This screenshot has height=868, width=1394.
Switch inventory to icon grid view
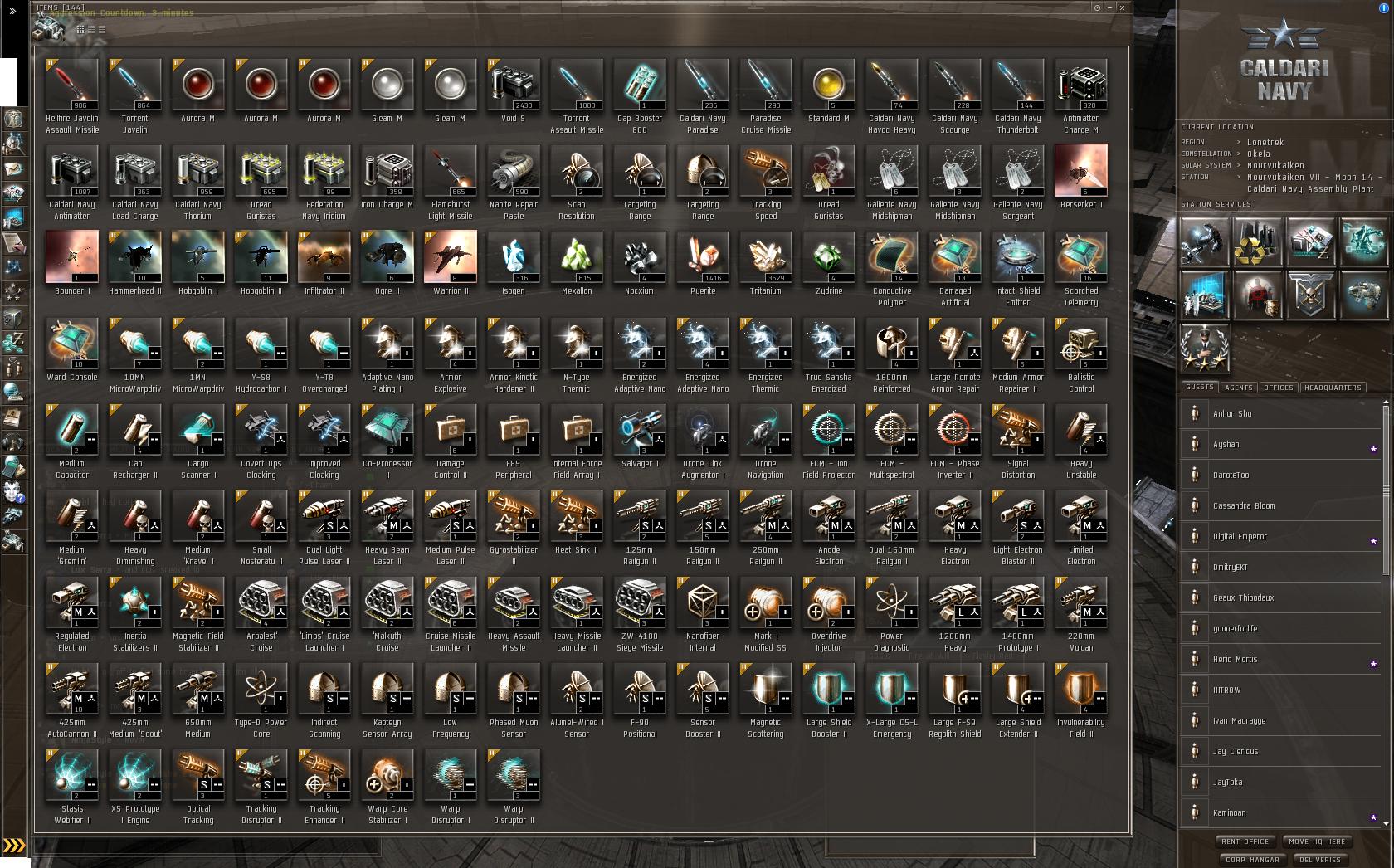click(x=80, y=29)
